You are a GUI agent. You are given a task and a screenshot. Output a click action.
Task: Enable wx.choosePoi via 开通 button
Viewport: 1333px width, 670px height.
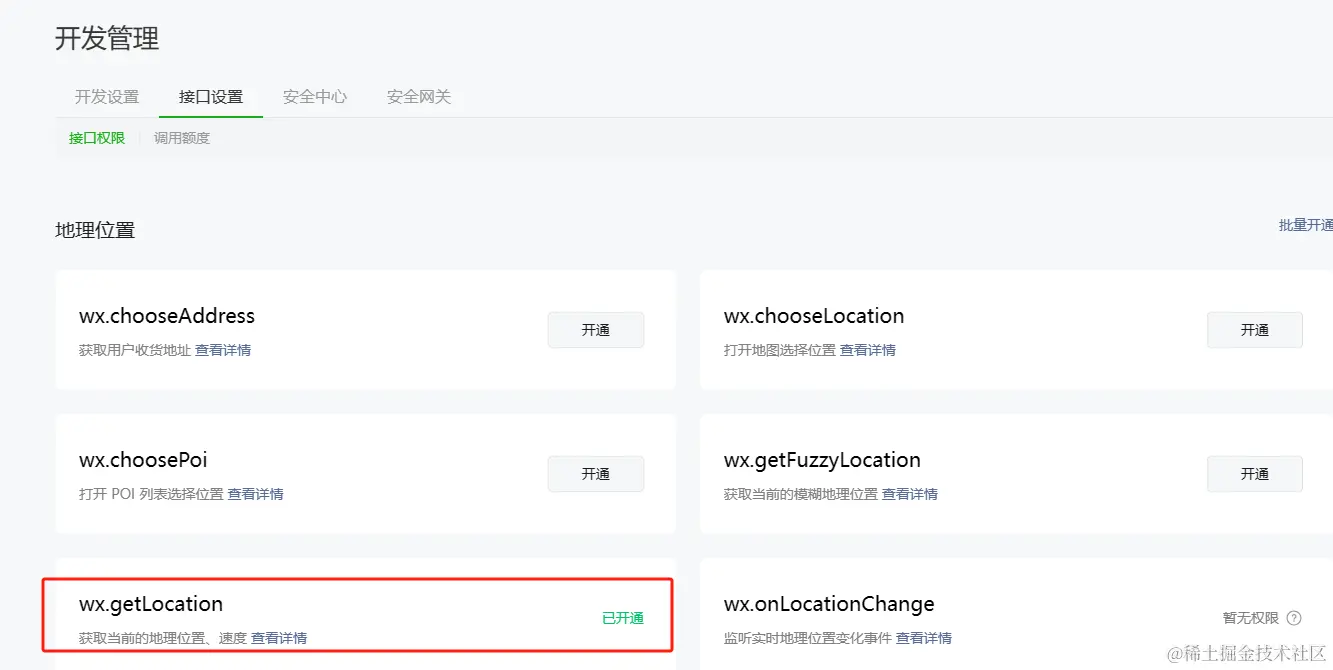(596, 474)
